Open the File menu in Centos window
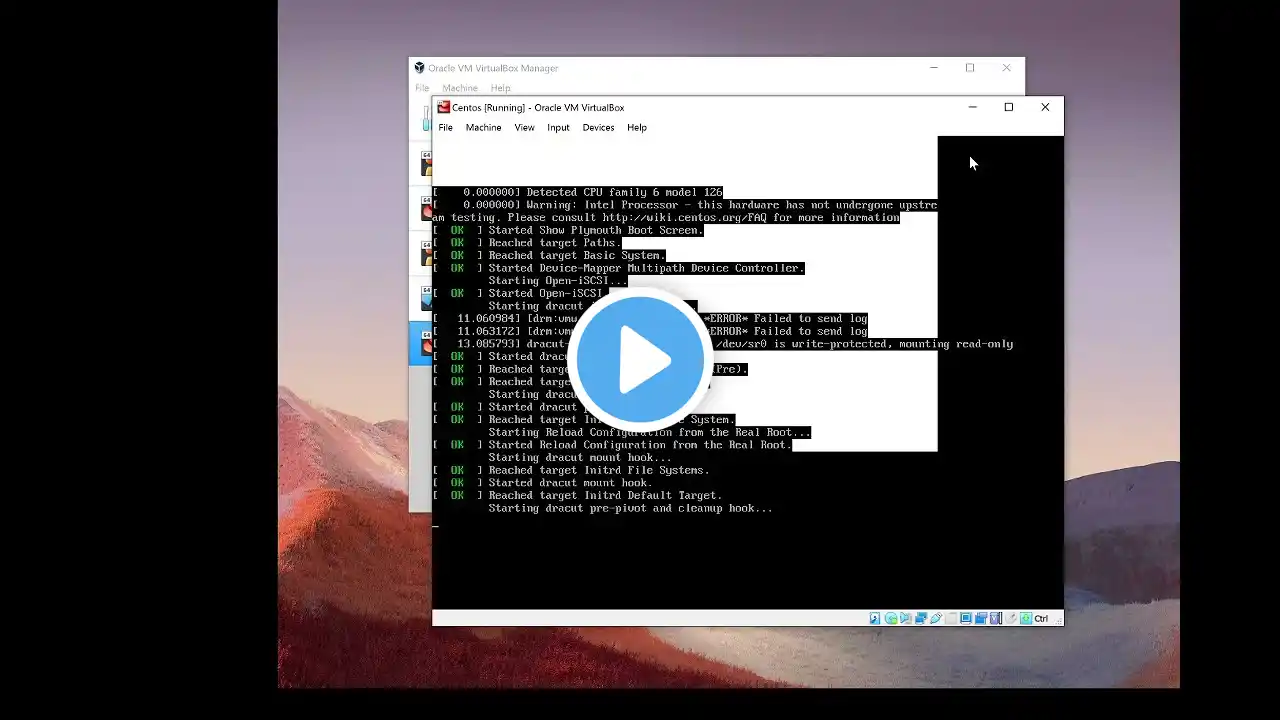 (446, 128)
